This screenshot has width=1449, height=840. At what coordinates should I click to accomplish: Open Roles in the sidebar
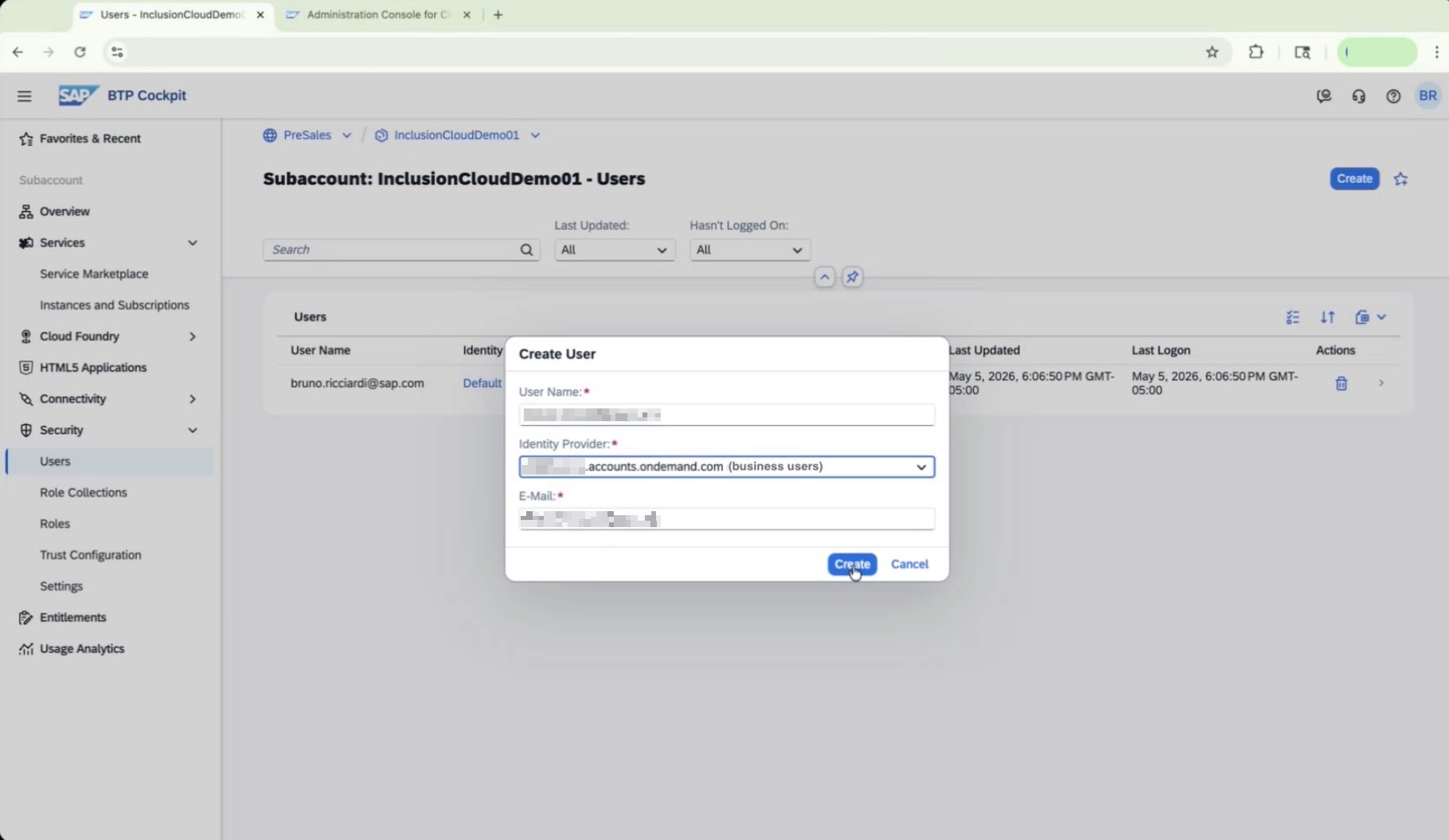tap(55, 524)
